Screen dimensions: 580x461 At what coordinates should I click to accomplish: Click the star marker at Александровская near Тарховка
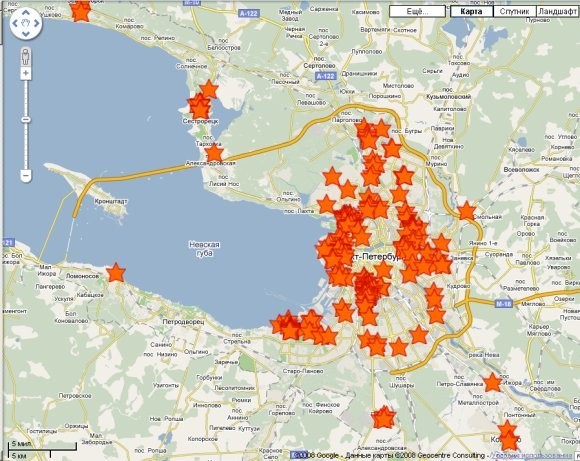[214, 154]
